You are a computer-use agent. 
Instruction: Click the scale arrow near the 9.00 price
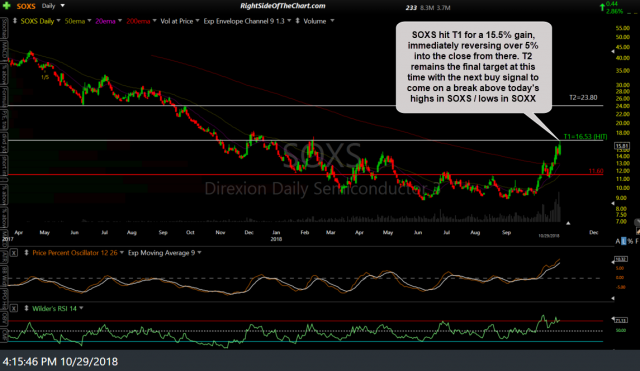click(613, 203)
